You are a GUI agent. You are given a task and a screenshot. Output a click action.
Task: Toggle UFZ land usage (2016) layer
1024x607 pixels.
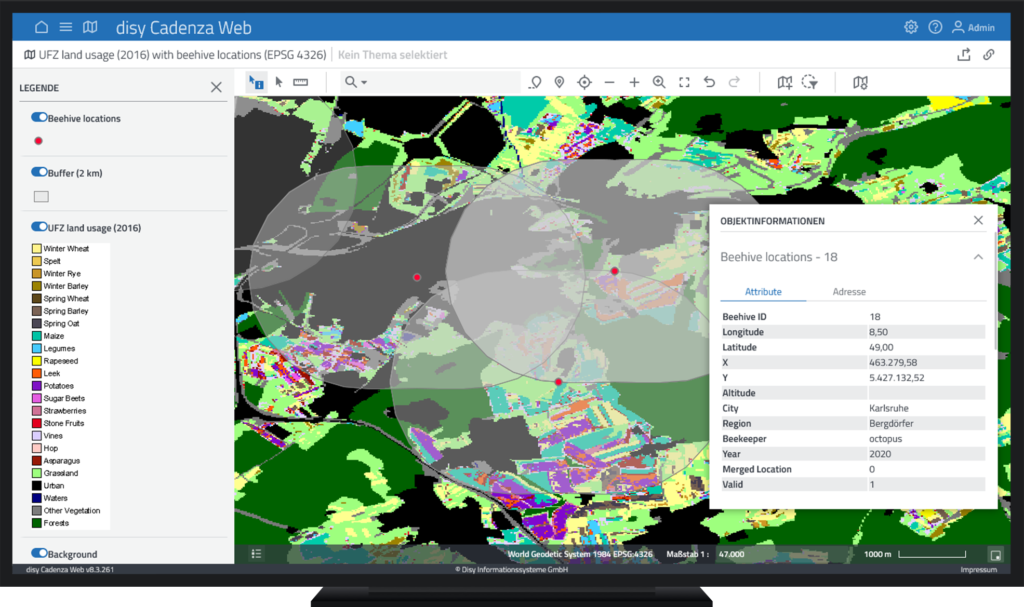tap(39, 227)
